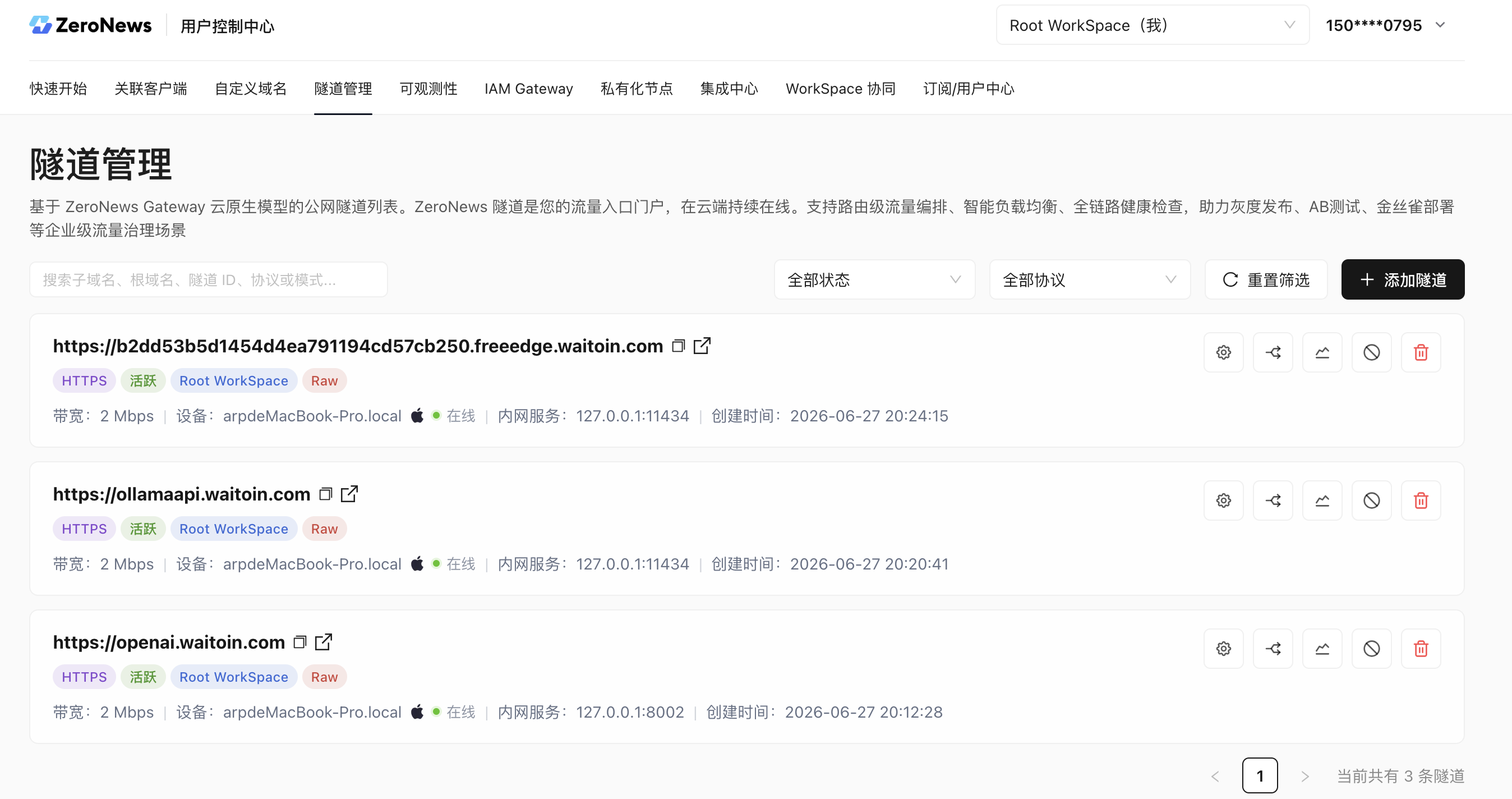Switch to the 关联客户端 tab
Screen dimensions: 1512x799
click(x=151, y=89)
